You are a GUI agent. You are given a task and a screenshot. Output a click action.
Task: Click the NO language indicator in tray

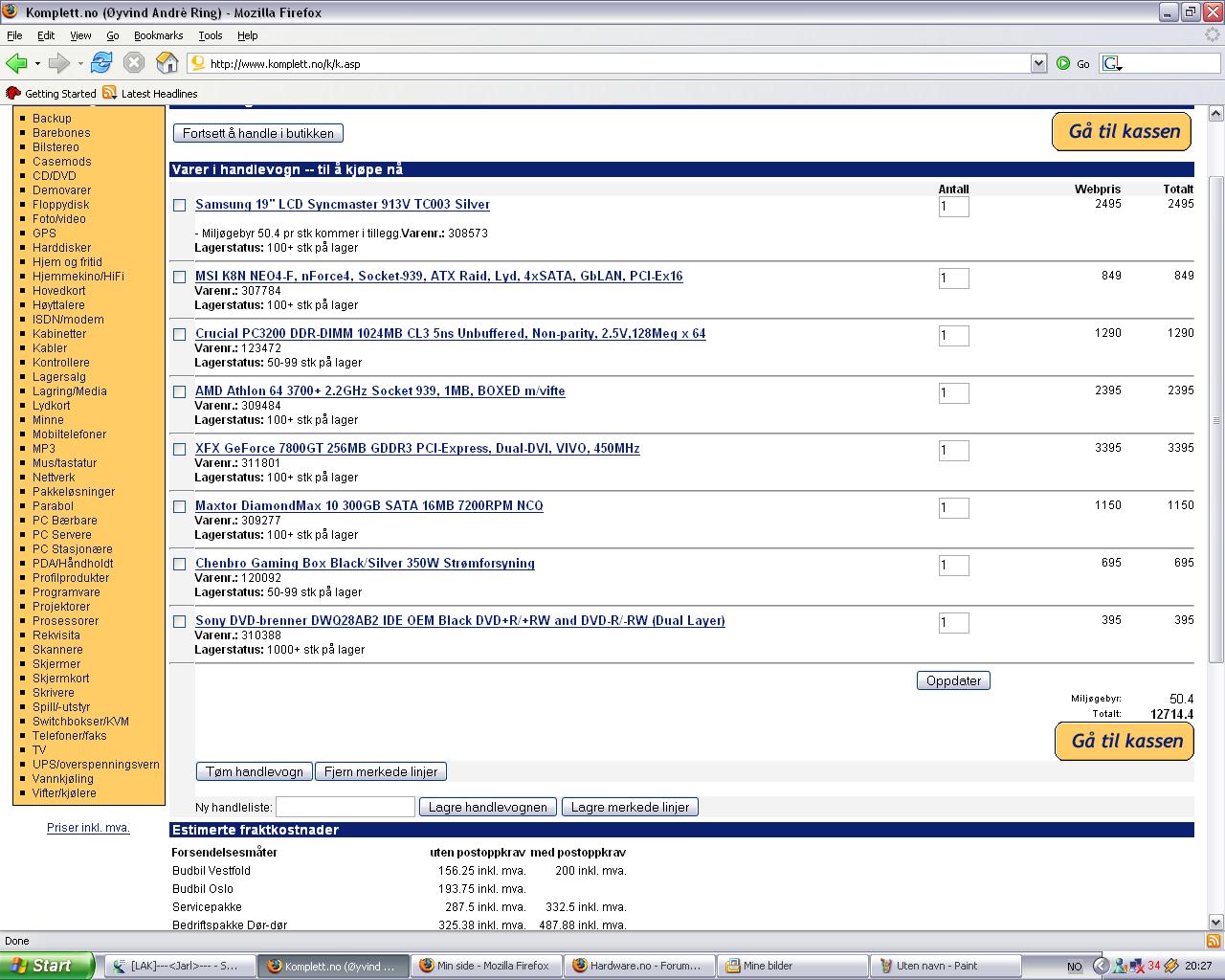(x=1074, y=967)
